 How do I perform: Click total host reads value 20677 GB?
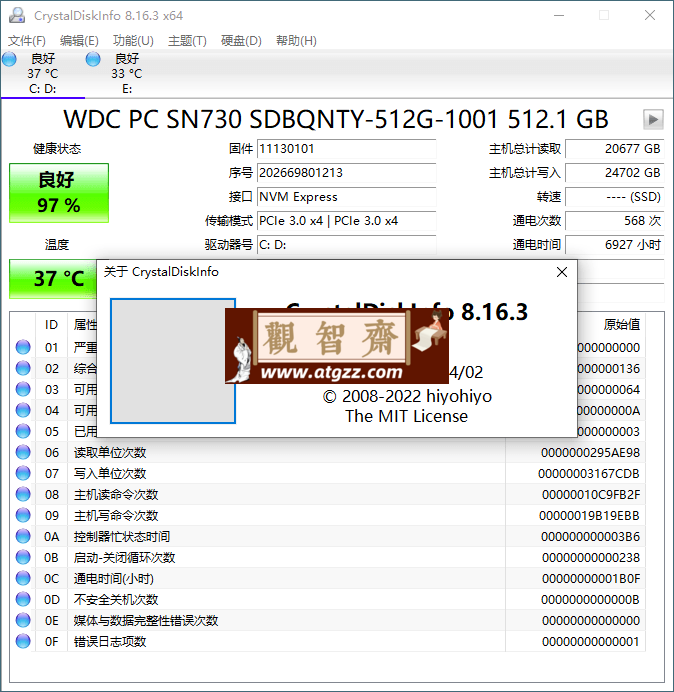tap(614, 149)
